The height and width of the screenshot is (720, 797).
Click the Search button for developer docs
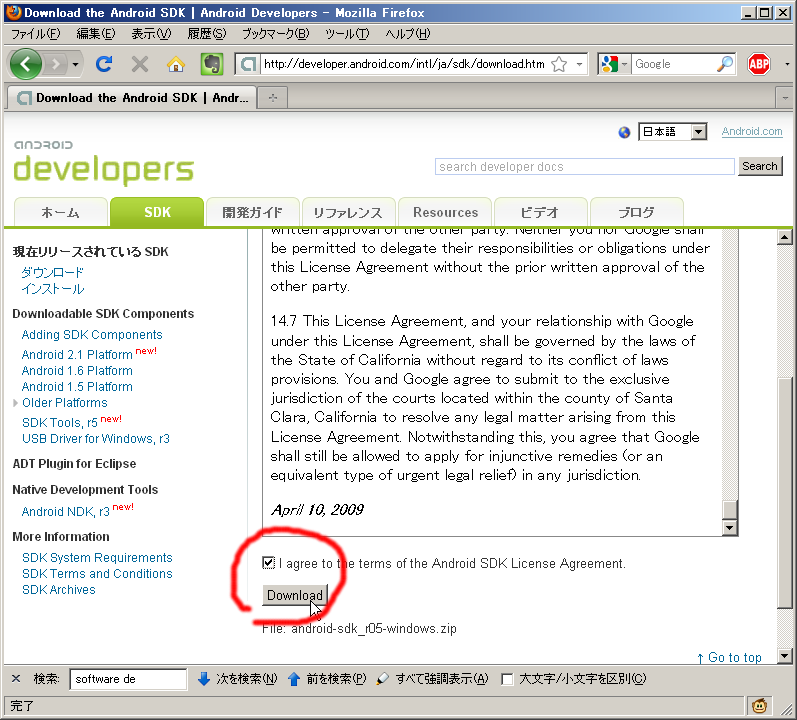(759, 166)
